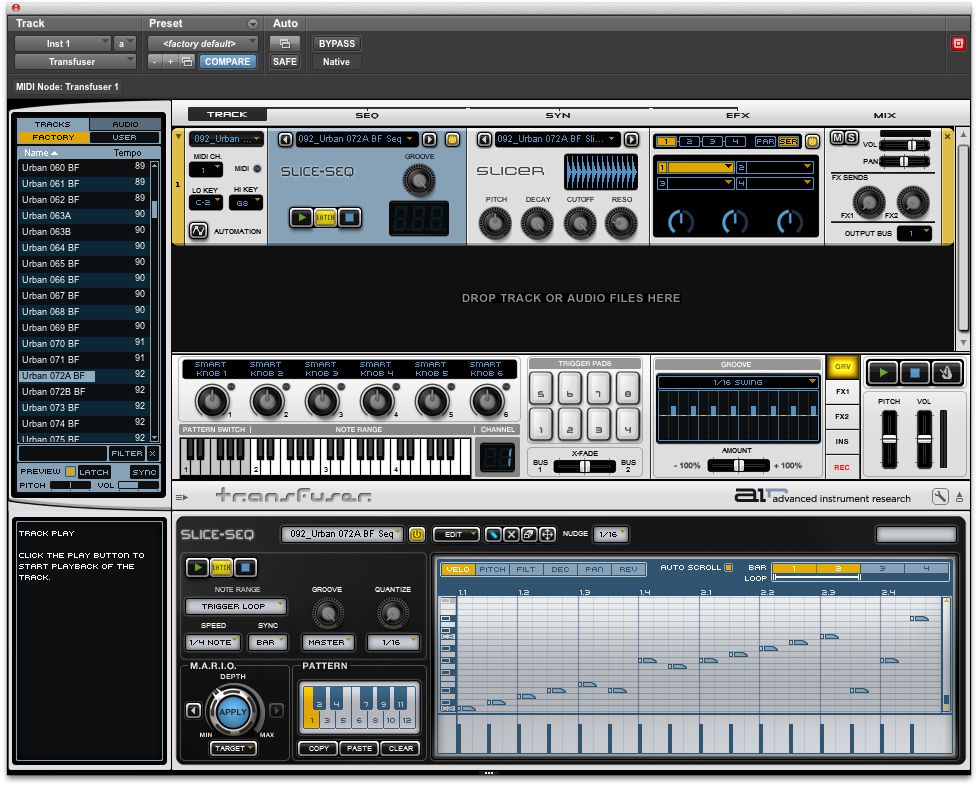Toggle LATCH in the track SLICE-SEQ module
978x786 pixels.
[326, 217]
